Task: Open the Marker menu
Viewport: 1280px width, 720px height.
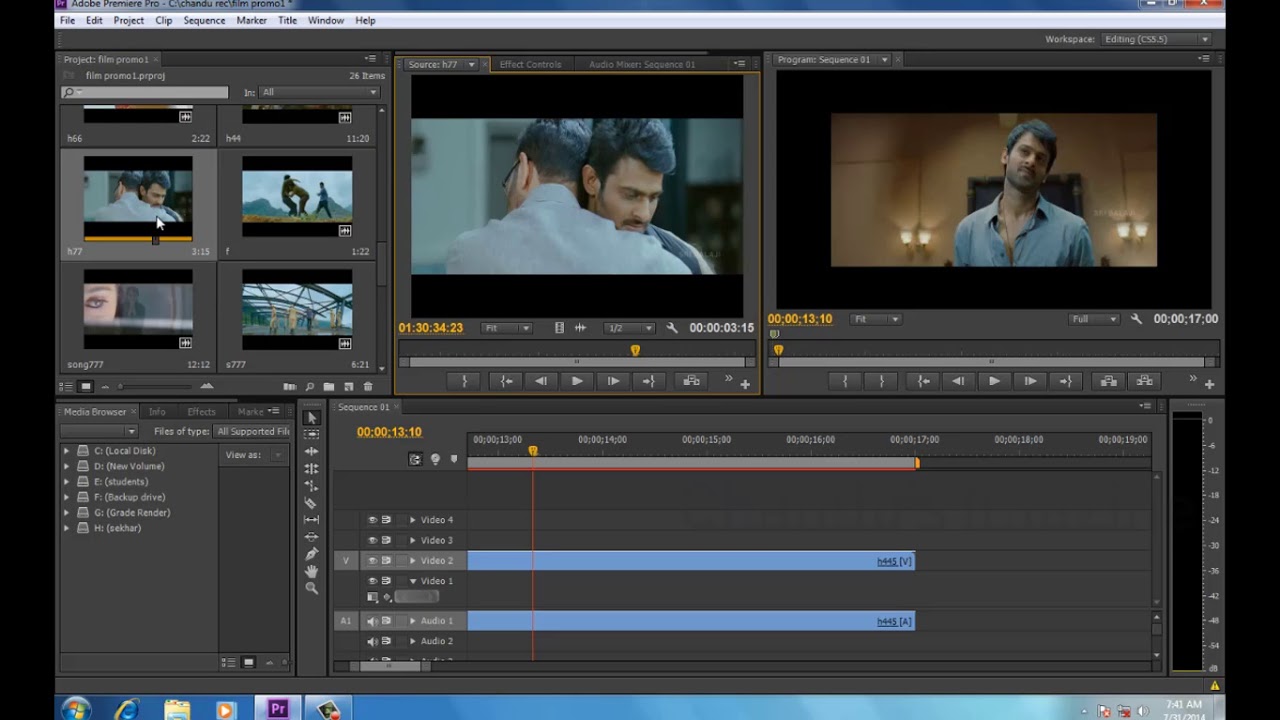Action: point(251,20)
